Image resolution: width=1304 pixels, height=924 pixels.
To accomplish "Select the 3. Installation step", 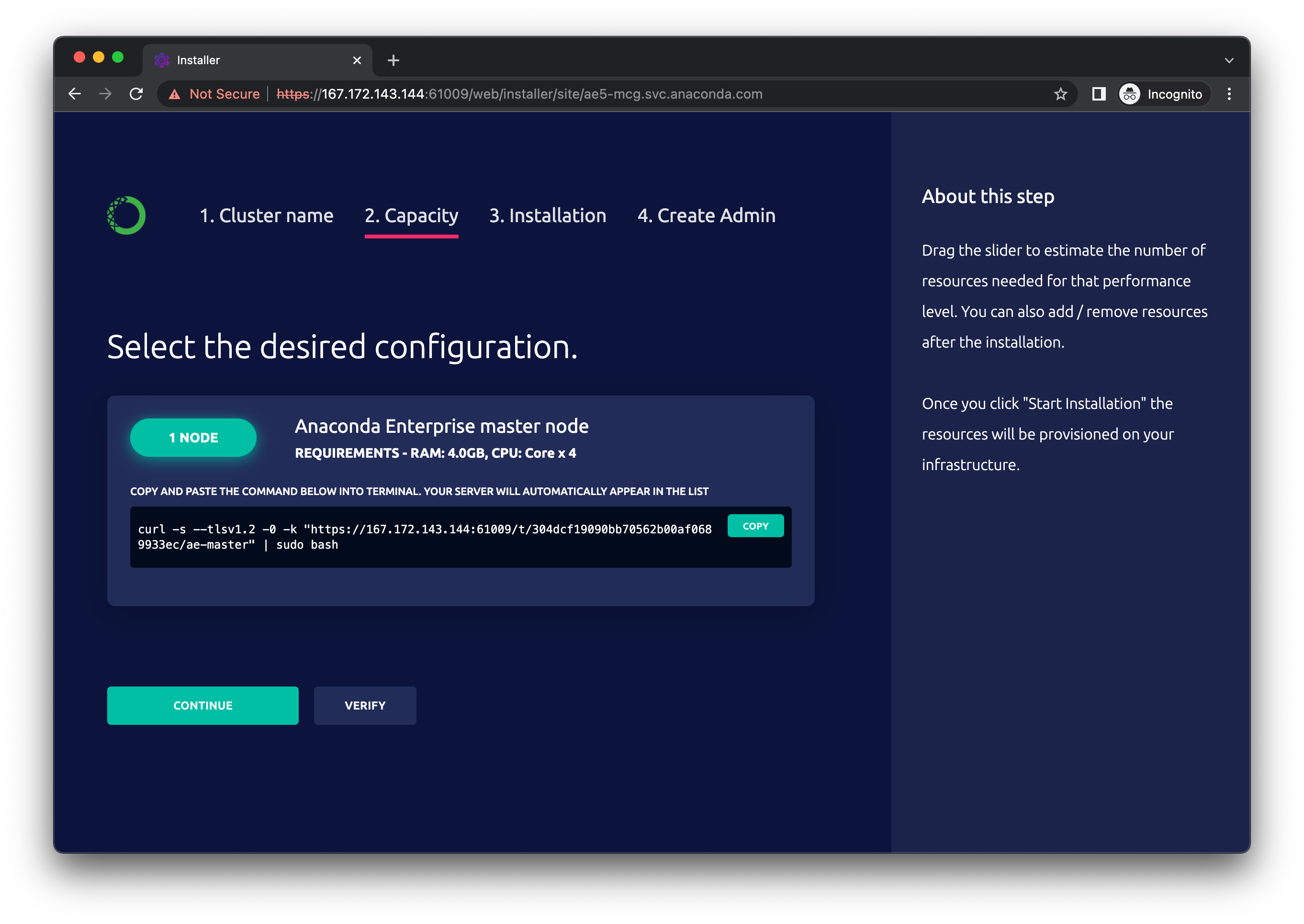I will pos(547,215).
